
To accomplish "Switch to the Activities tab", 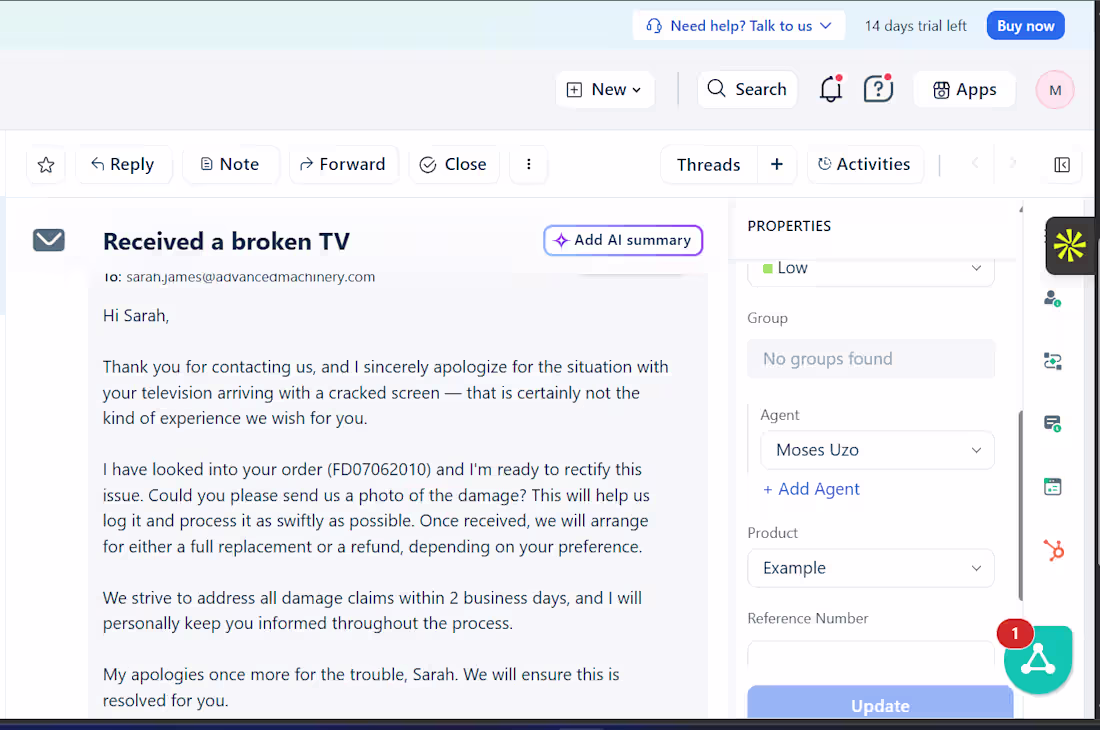I will 865,164.
